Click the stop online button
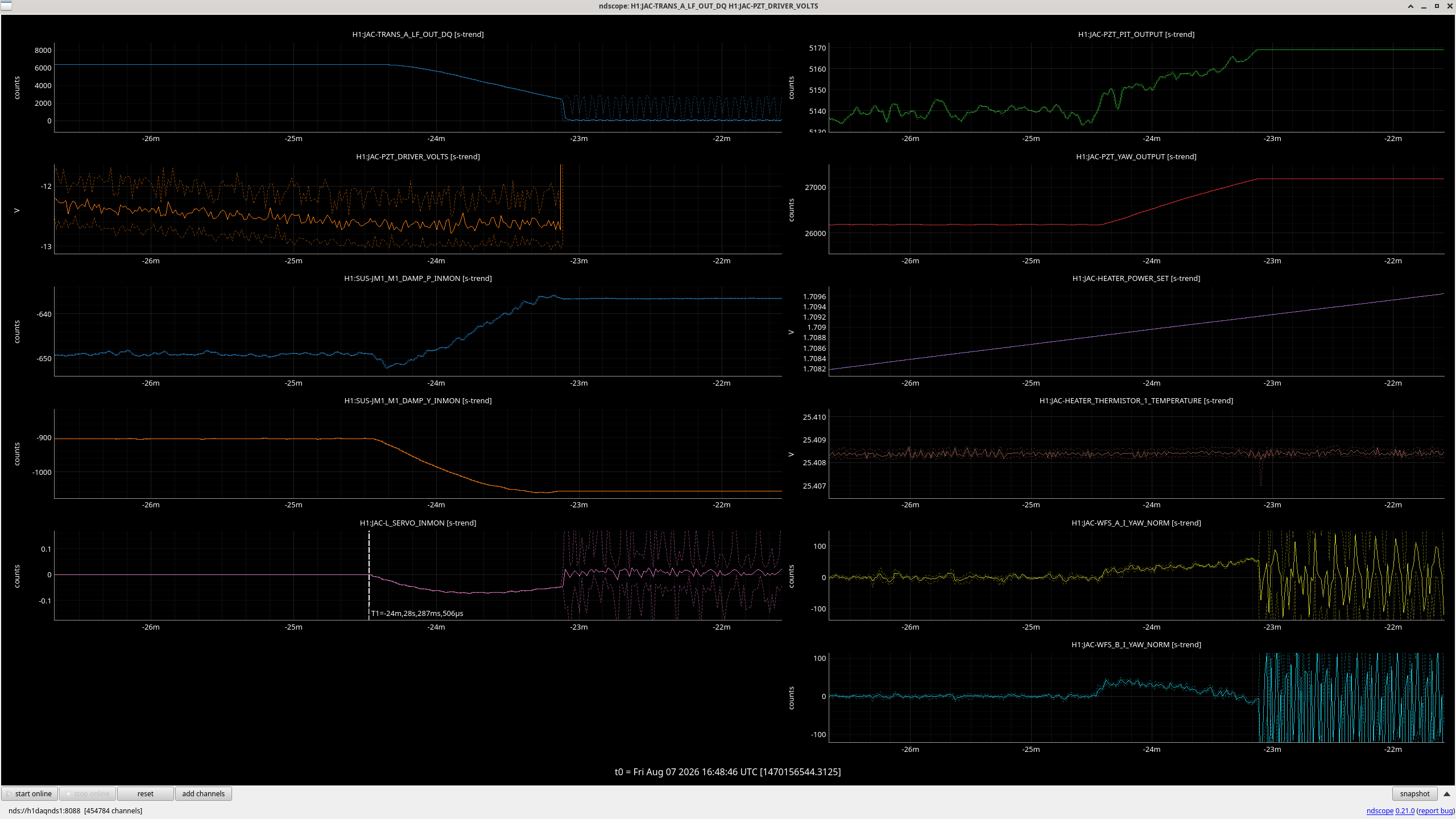This screenshot has width=1456, height=819. 88,793
